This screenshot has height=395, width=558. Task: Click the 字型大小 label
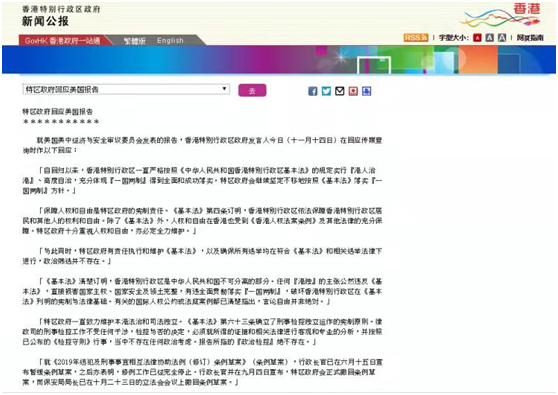tap(454, 38)
